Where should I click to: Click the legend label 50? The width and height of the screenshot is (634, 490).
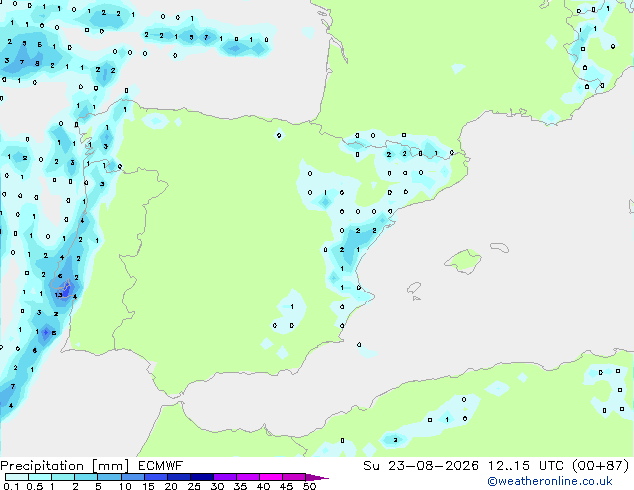310,486
